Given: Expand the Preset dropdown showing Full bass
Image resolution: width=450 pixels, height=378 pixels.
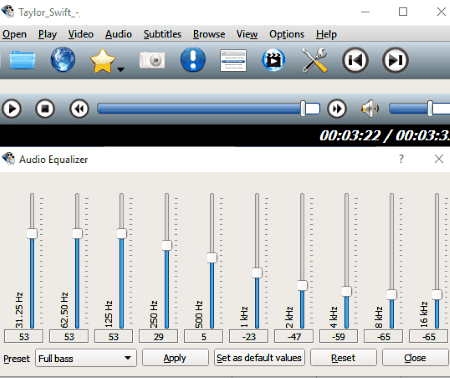Looking at the screenshot, I should pos(86,358).
